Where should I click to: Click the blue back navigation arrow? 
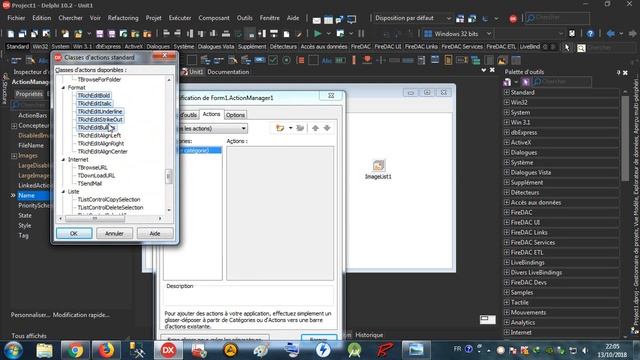click(611, 34)
